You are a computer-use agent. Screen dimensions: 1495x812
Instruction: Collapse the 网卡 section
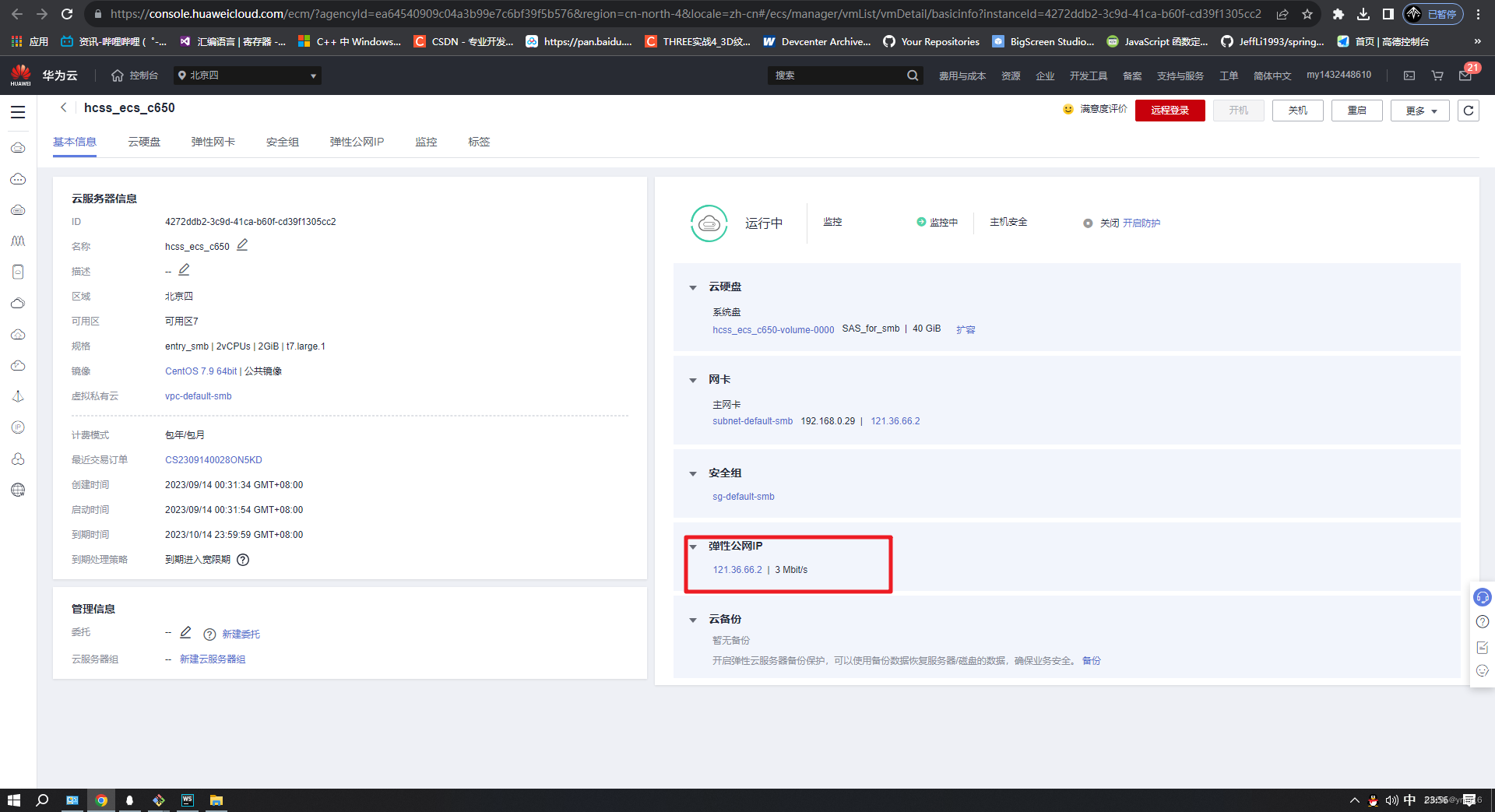tap(693, 380)
